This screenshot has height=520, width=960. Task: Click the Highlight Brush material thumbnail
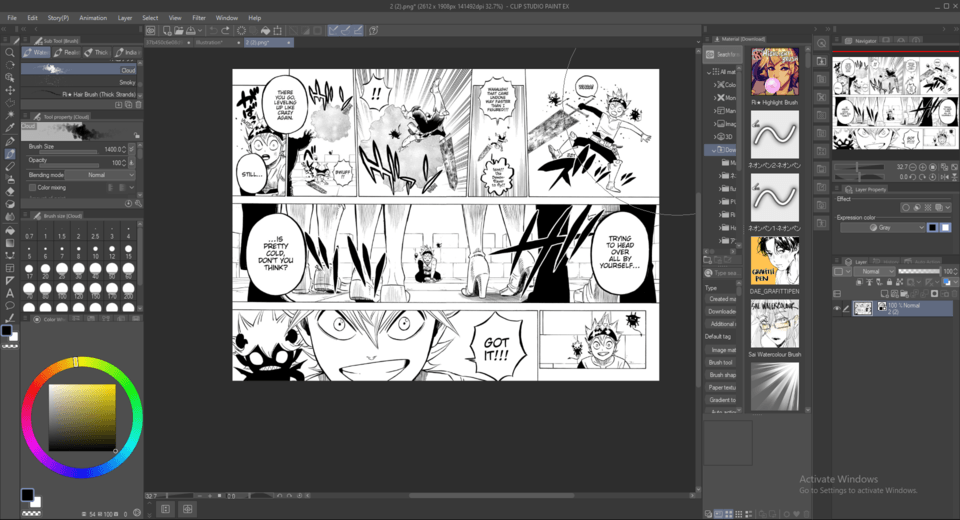pos(774,72)
